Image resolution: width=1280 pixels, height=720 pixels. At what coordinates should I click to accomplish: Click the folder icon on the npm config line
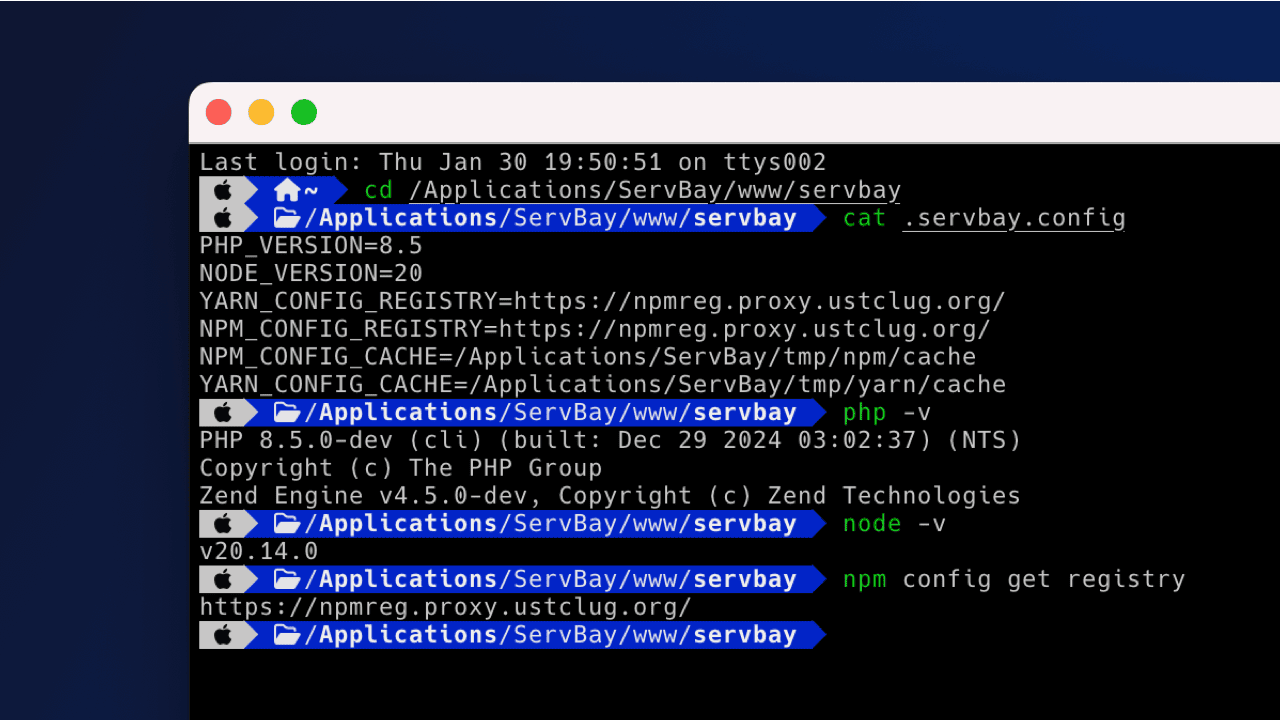click(287, 579)
